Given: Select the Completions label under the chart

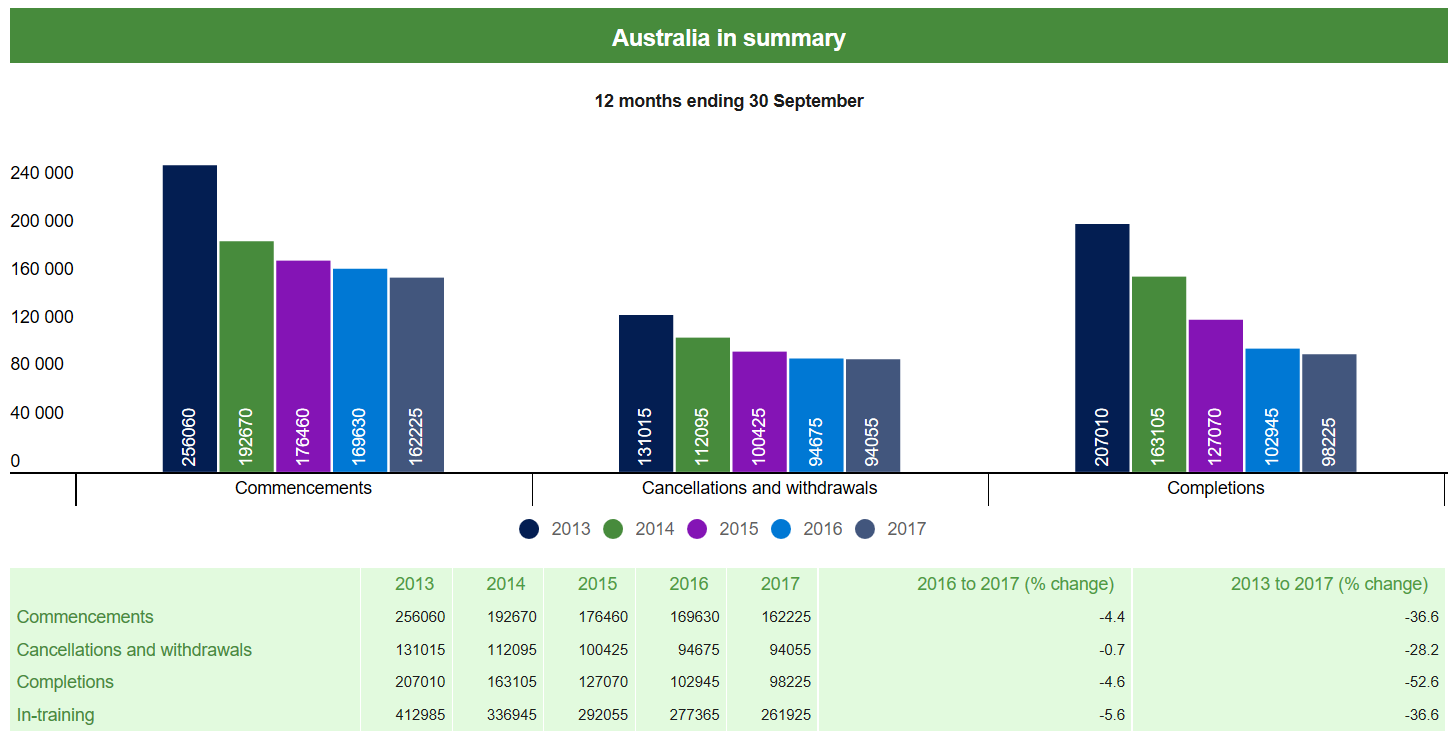Looking at the screenshot, I should coord(1216,488).
